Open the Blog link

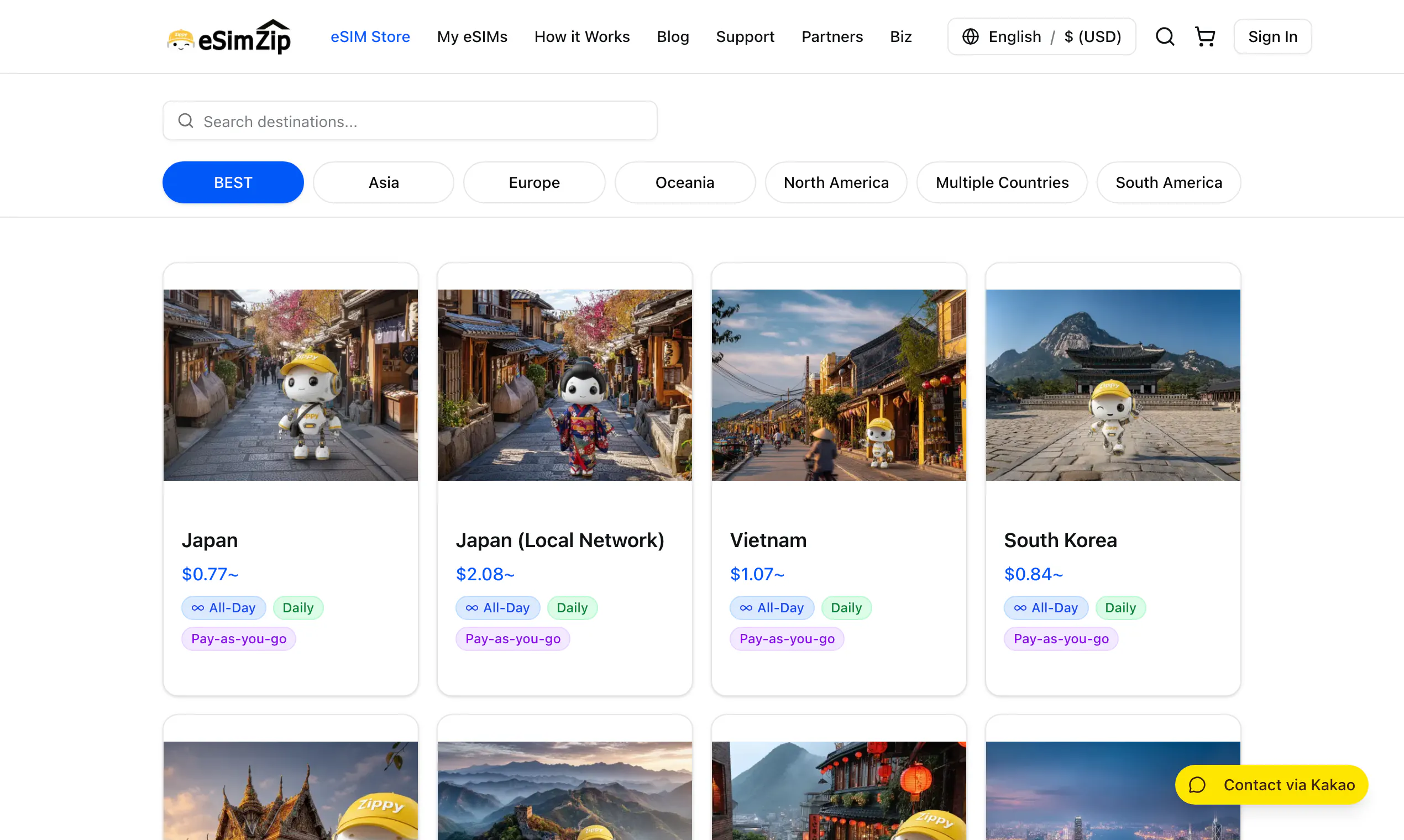coord(673,37)
